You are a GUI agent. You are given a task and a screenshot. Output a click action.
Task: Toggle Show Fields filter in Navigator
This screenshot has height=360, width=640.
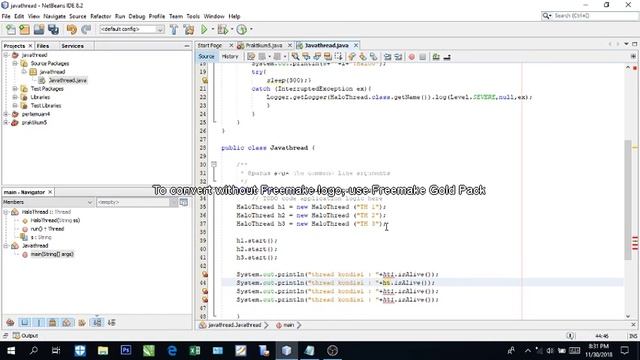[x=25, y=322]
